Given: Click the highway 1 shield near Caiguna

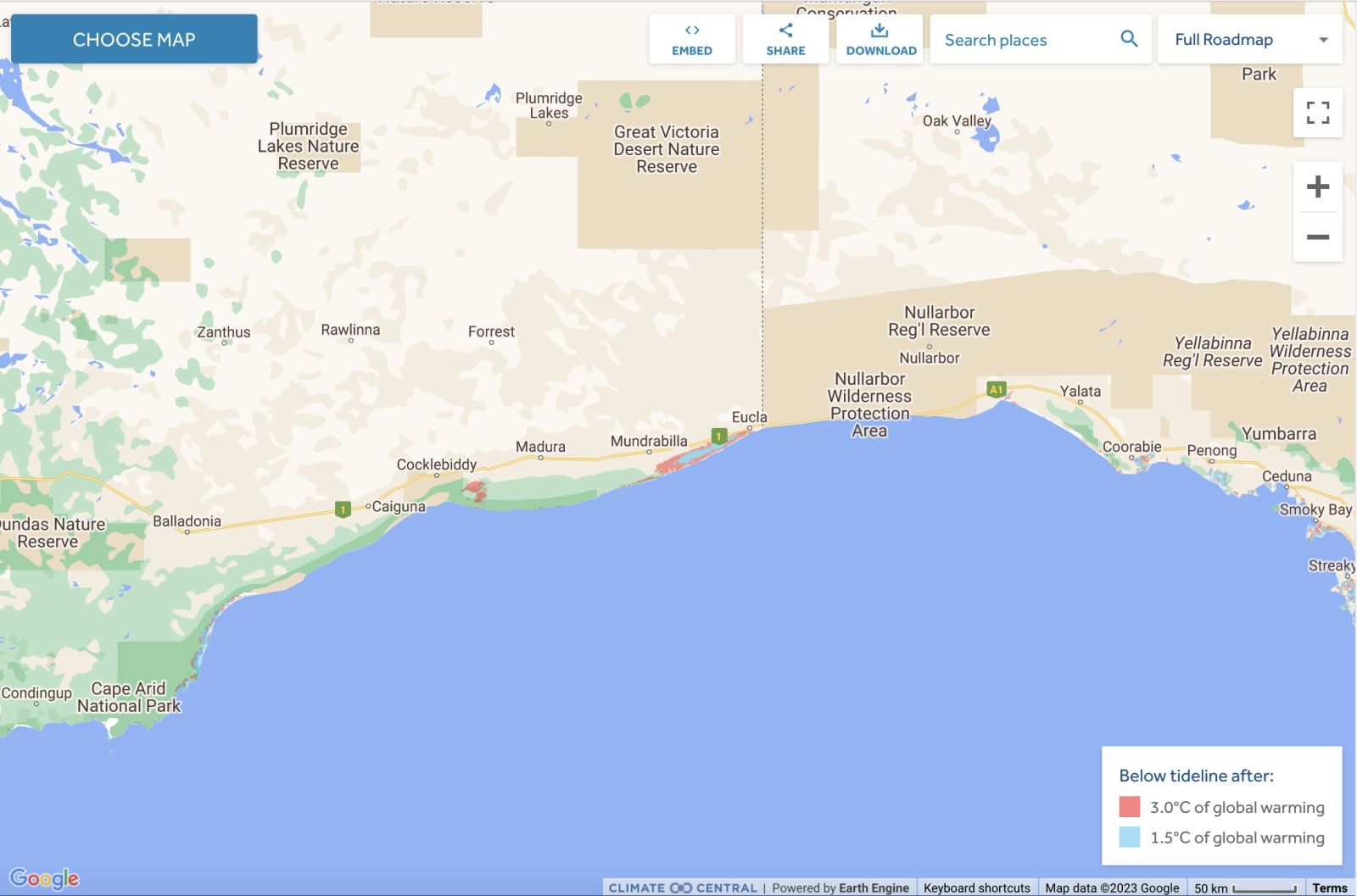Looking at the screenshot, I should tap(343, 509).
